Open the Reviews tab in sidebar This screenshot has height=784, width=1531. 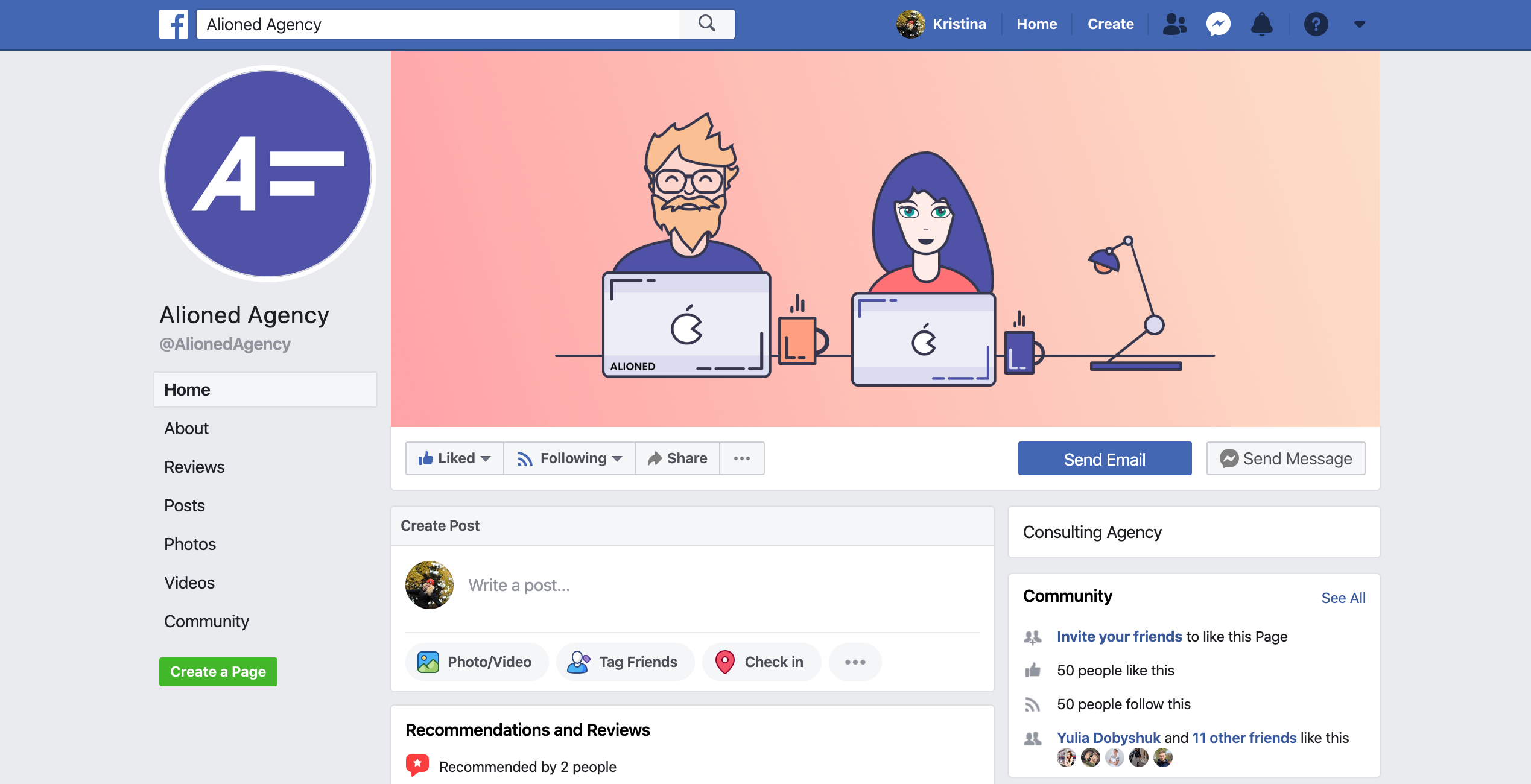pyautogui.click(x=194, y=467)
